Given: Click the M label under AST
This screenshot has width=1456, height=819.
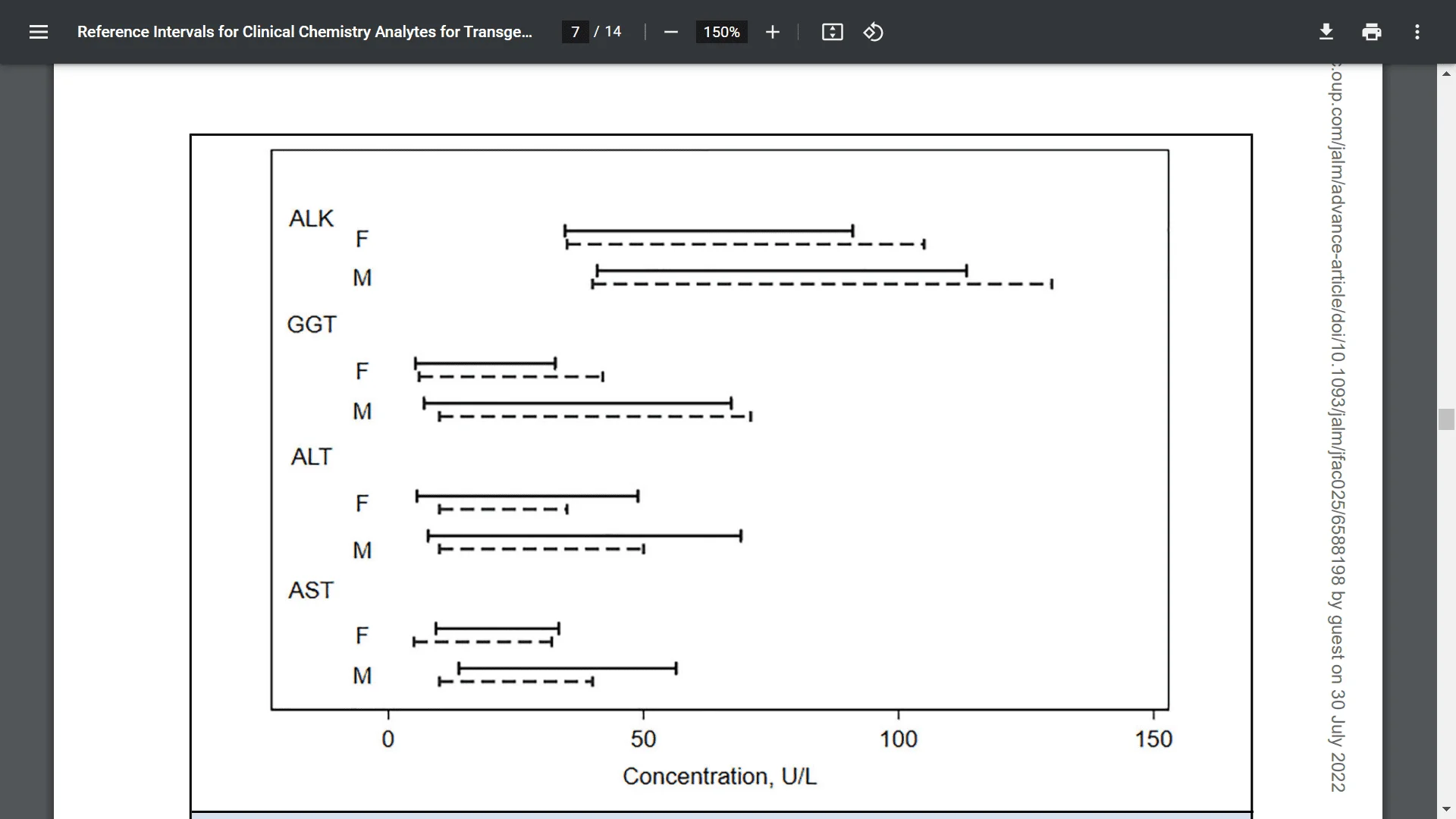Looking at the screenshot, I should click(x=362, y=676).
